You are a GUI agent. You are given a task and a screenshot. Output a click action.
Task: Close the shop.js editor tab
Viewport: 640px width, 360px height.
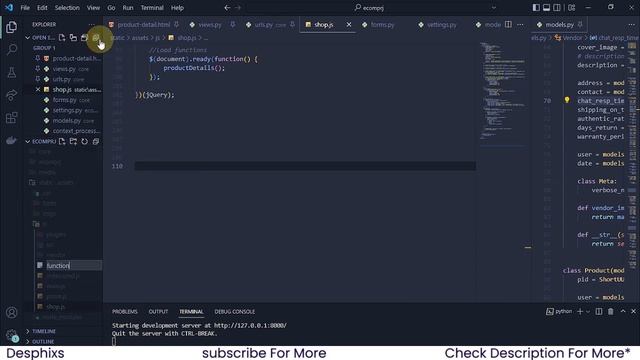349,24
